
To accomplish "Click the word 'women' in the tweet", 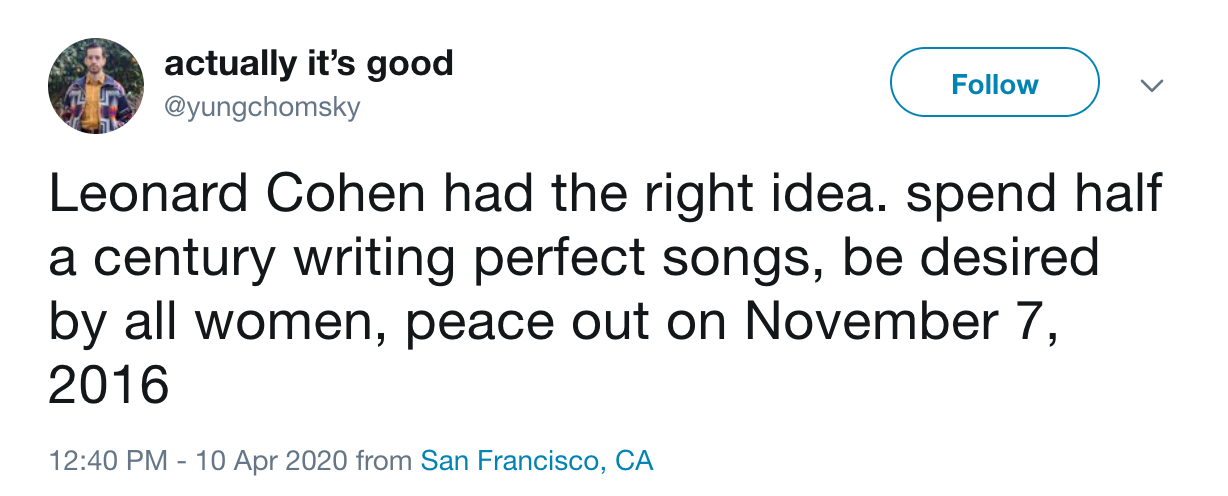I will [311, 322].
